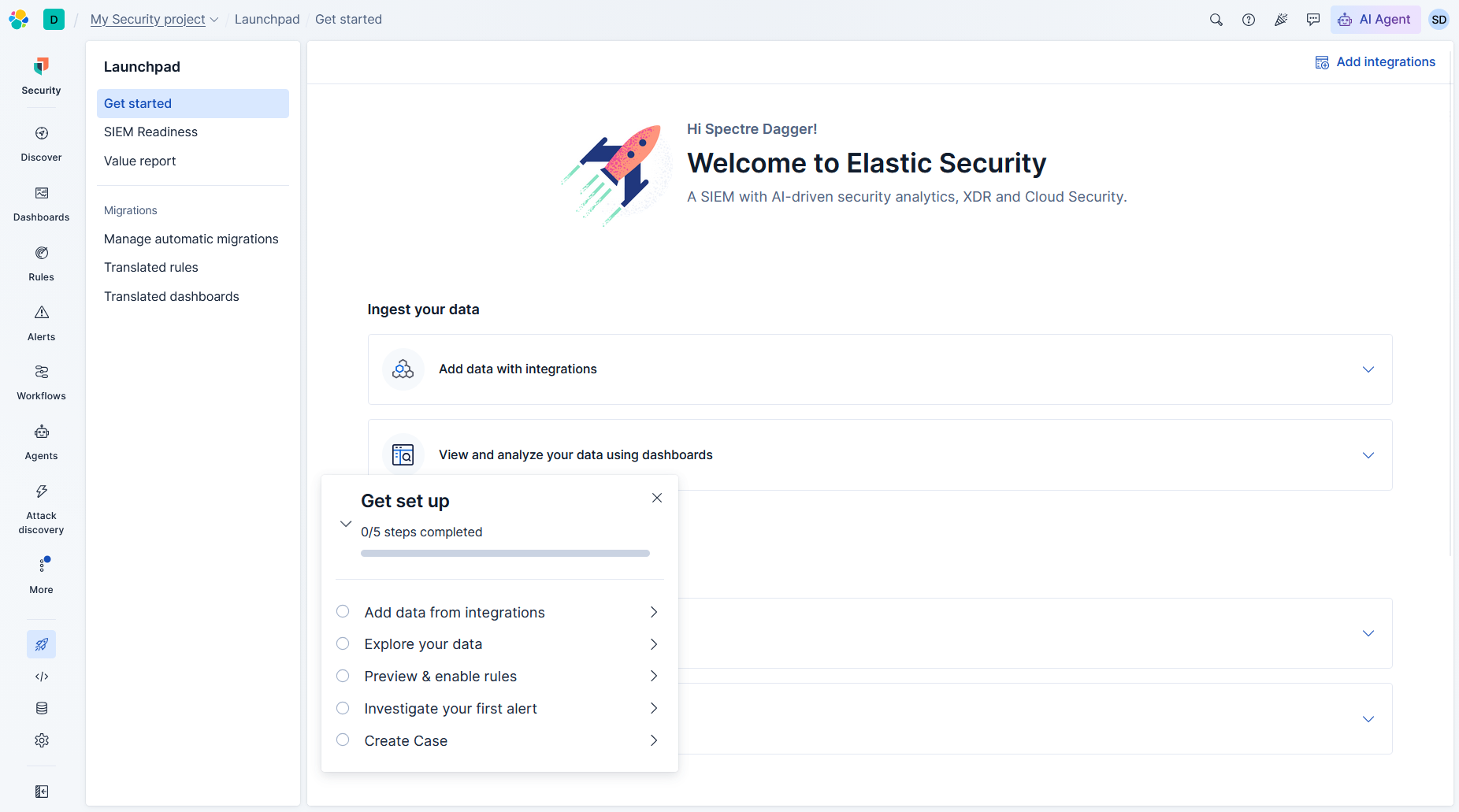Open the help icon in top bar
The height and width of the screenshot is (812, 1459).
point(1249,20)
